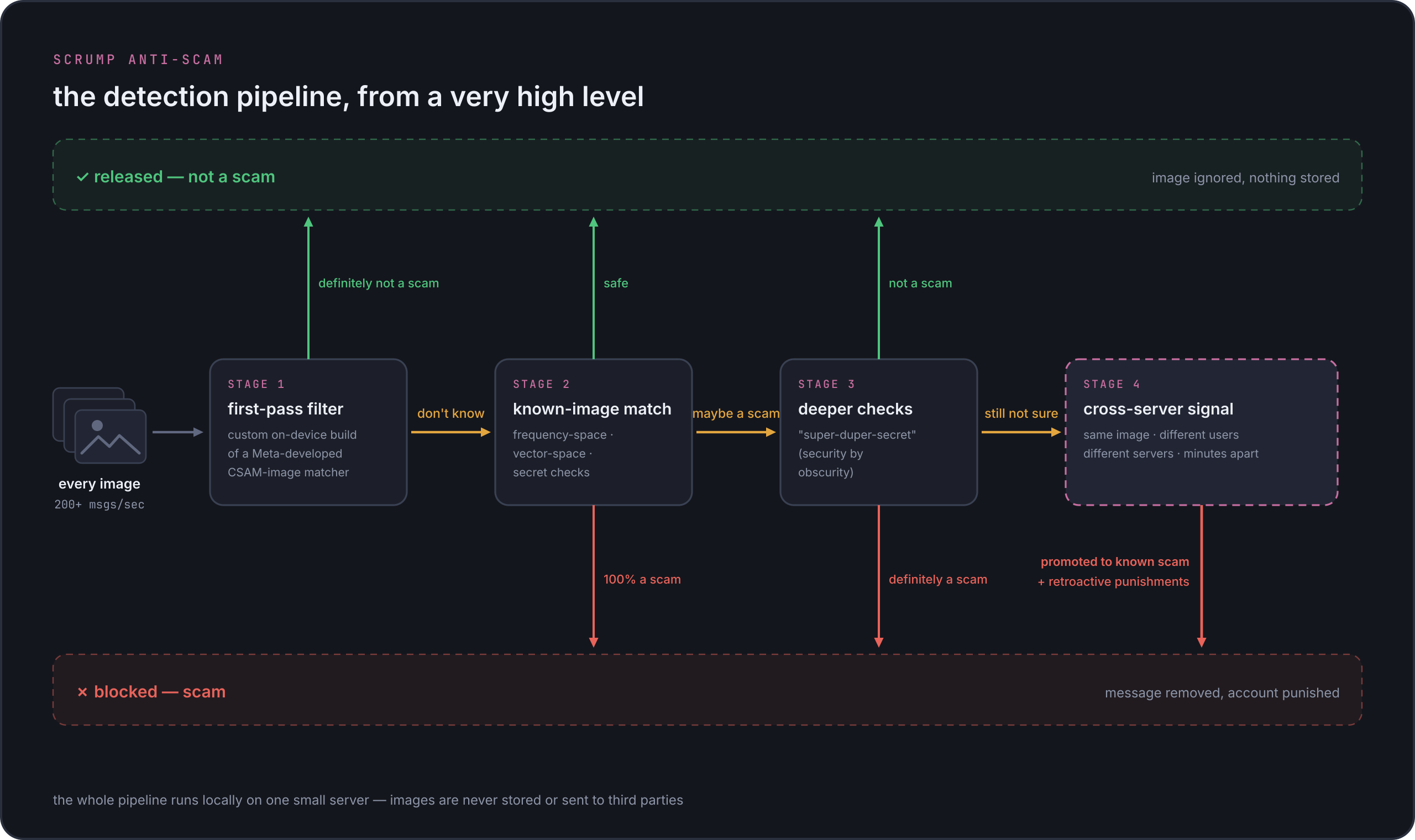Viewport: 1415px width, 840px height.
Task: Click '"super-duper-secret"' text in Stage 3
Action: 857,435
